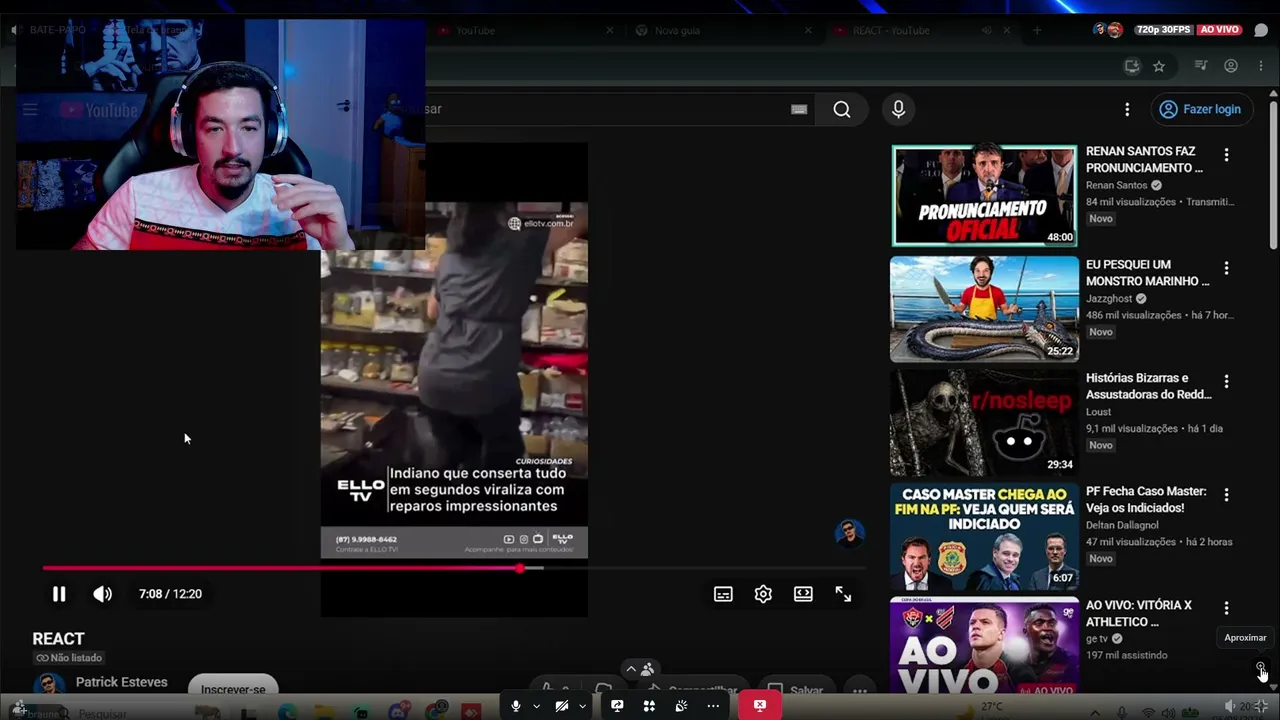Click the channel watermark avatar on the video
This screenshot has height=720, width=1280.
click(x=850, y=533)
